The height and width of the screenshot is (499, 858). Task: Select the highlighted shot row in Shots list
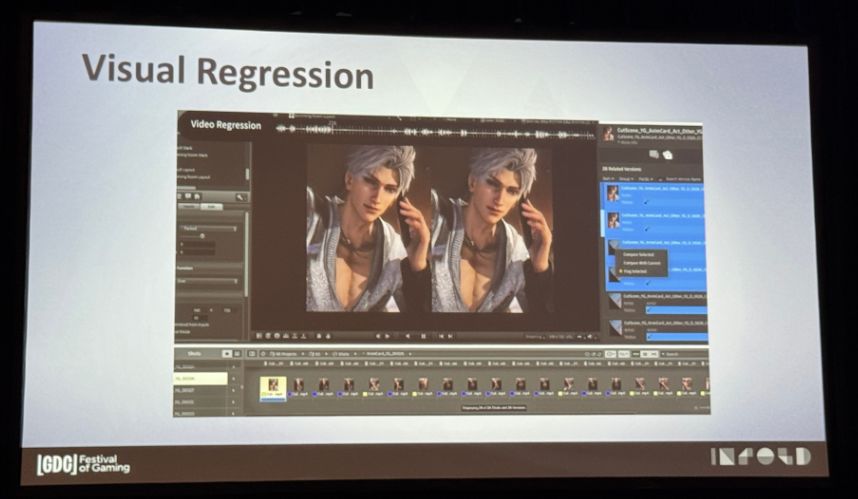point(201,379)
